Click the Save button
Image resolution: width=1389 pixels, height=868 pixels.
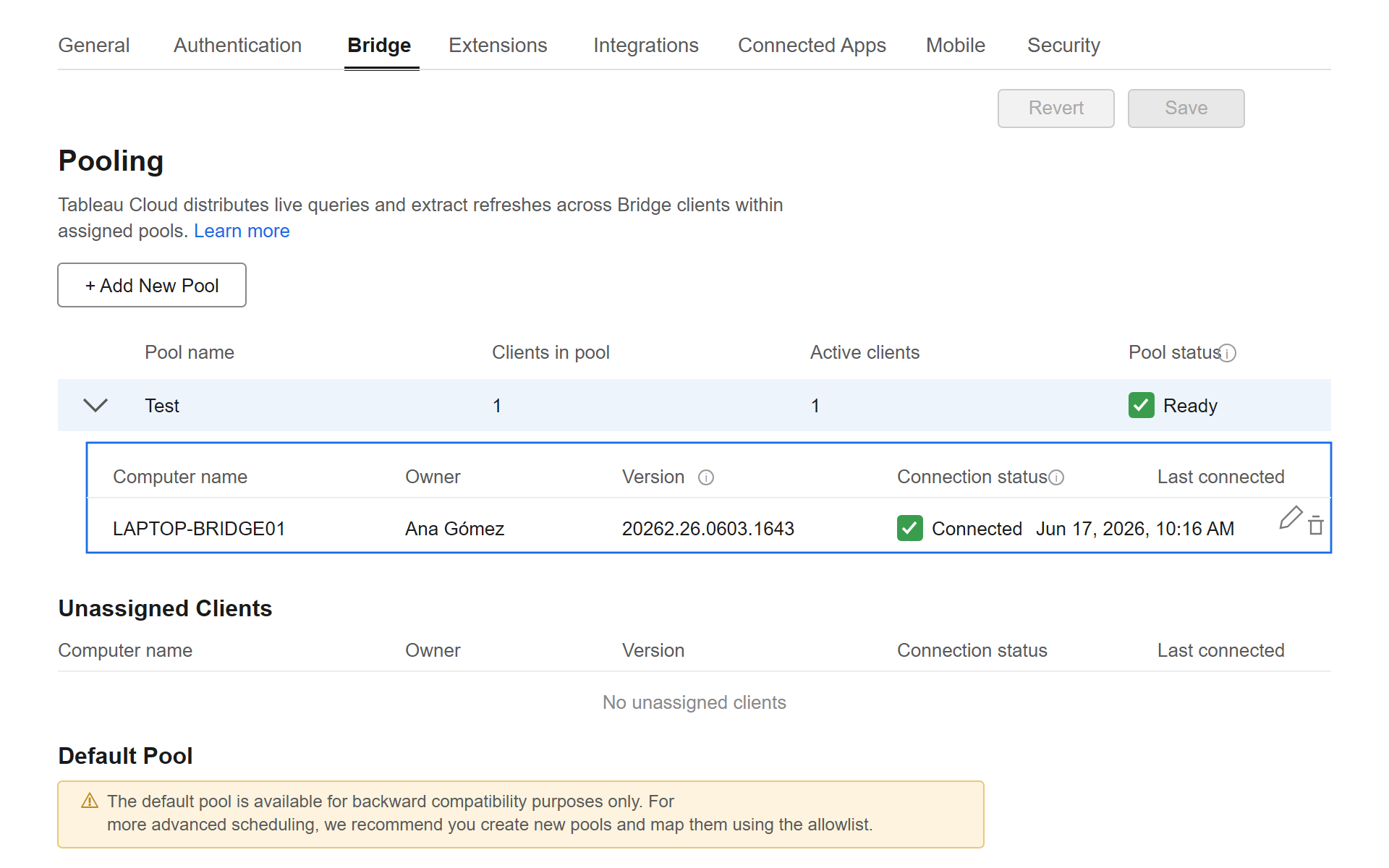pyautogui.click(x=1186, y=109)
